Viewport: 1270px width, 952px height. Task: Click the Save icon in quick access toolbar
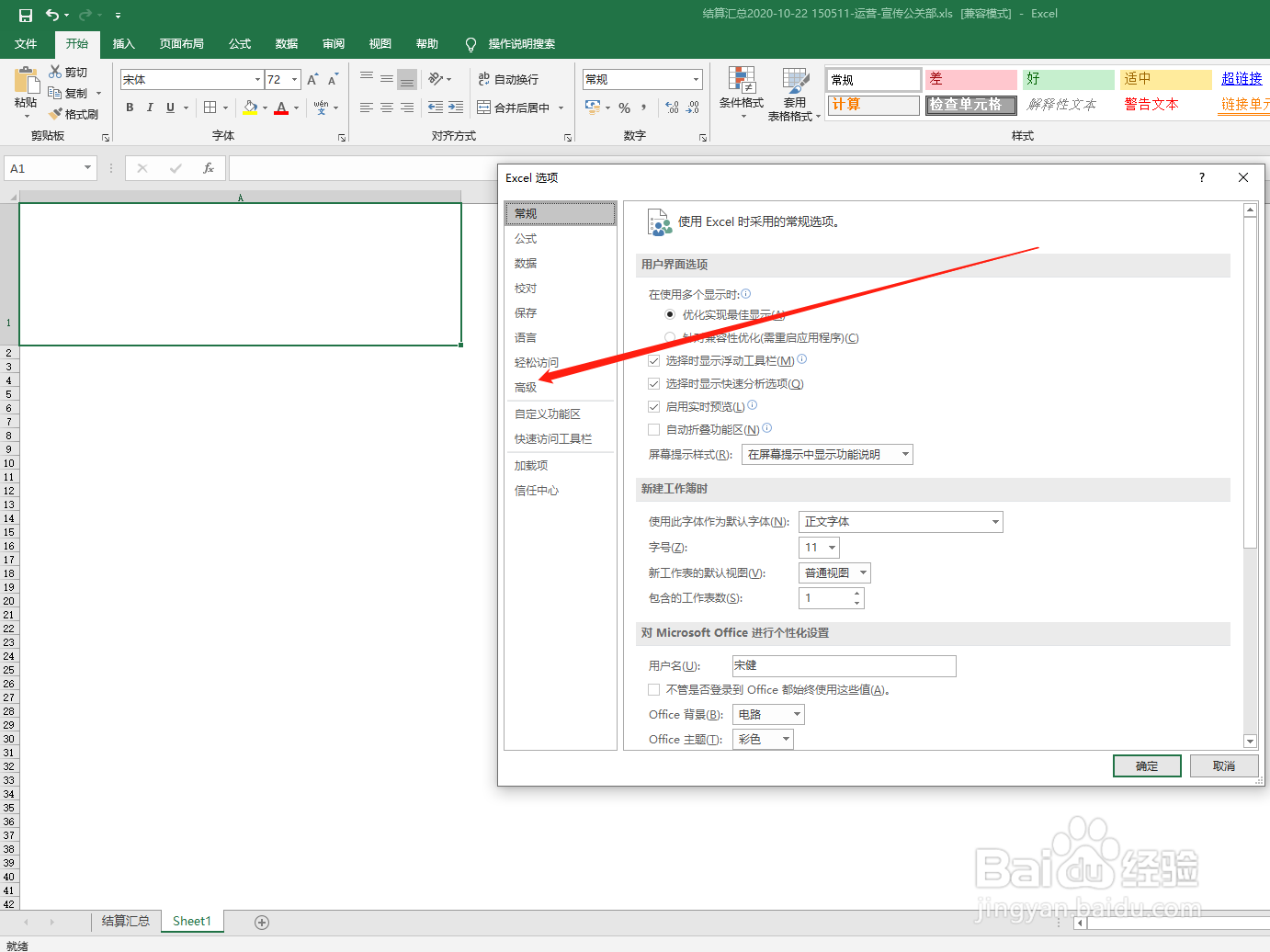pos(26,15)
